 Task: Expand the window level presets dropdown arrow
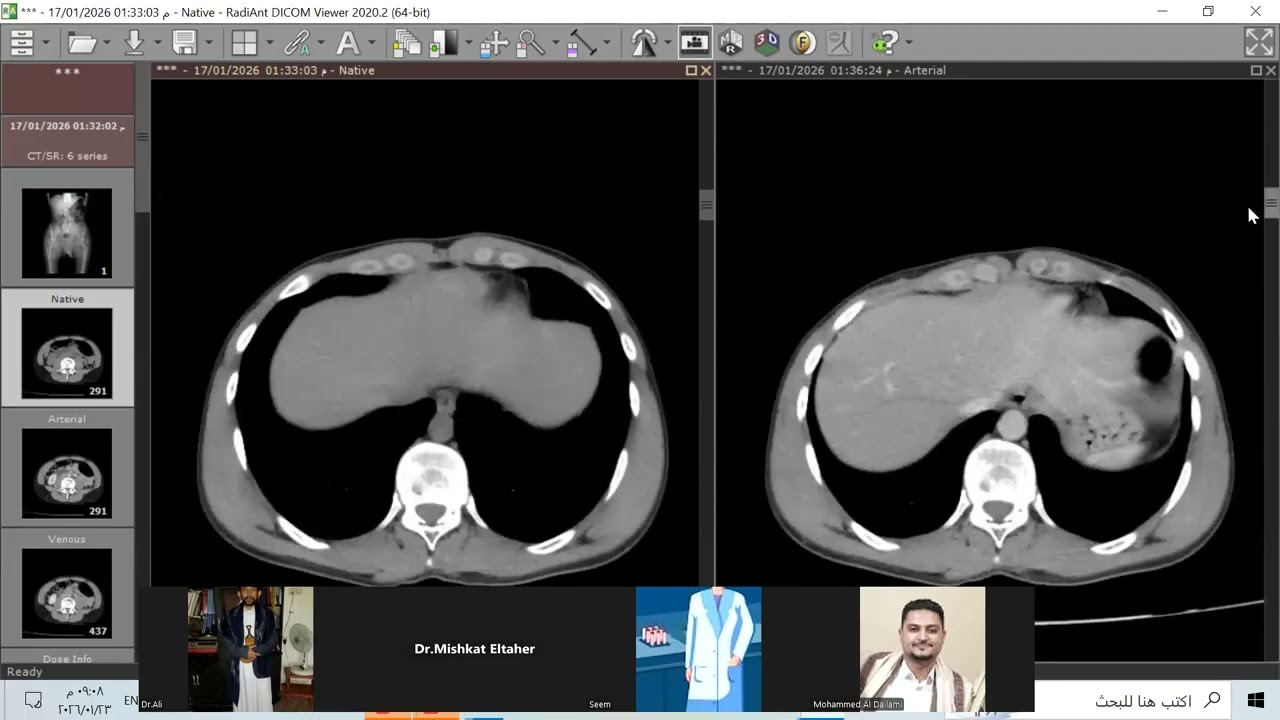[467, 43]
